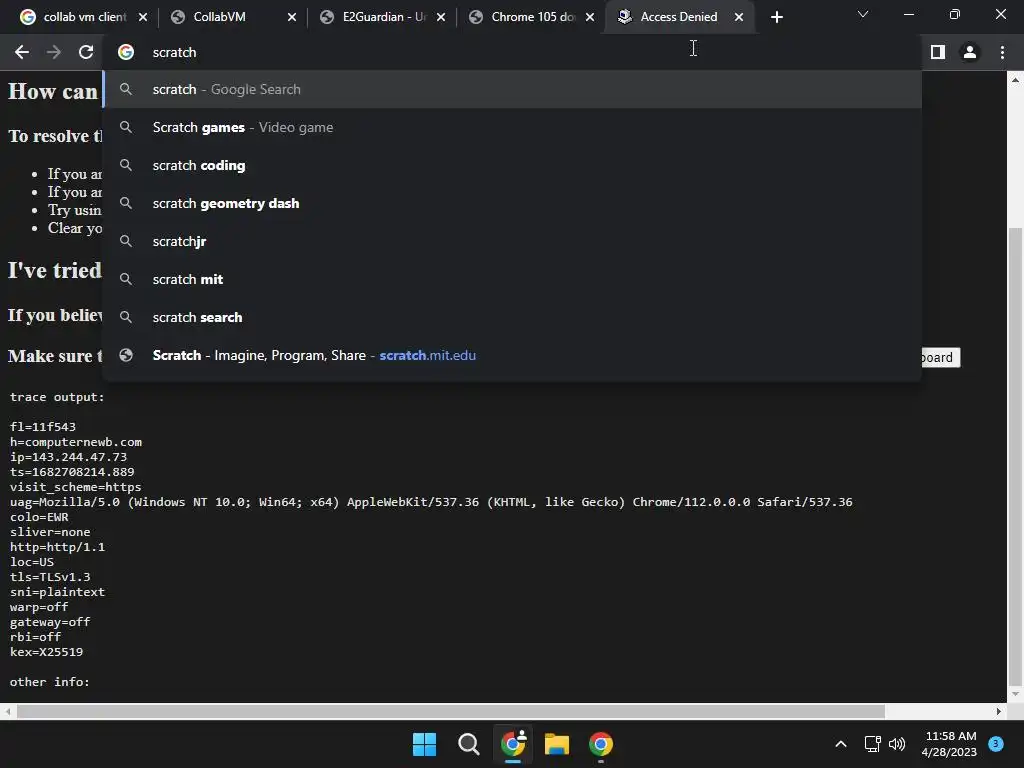Close the collab vm client tab
This screenshot has height=768, width=1024.
143,17
